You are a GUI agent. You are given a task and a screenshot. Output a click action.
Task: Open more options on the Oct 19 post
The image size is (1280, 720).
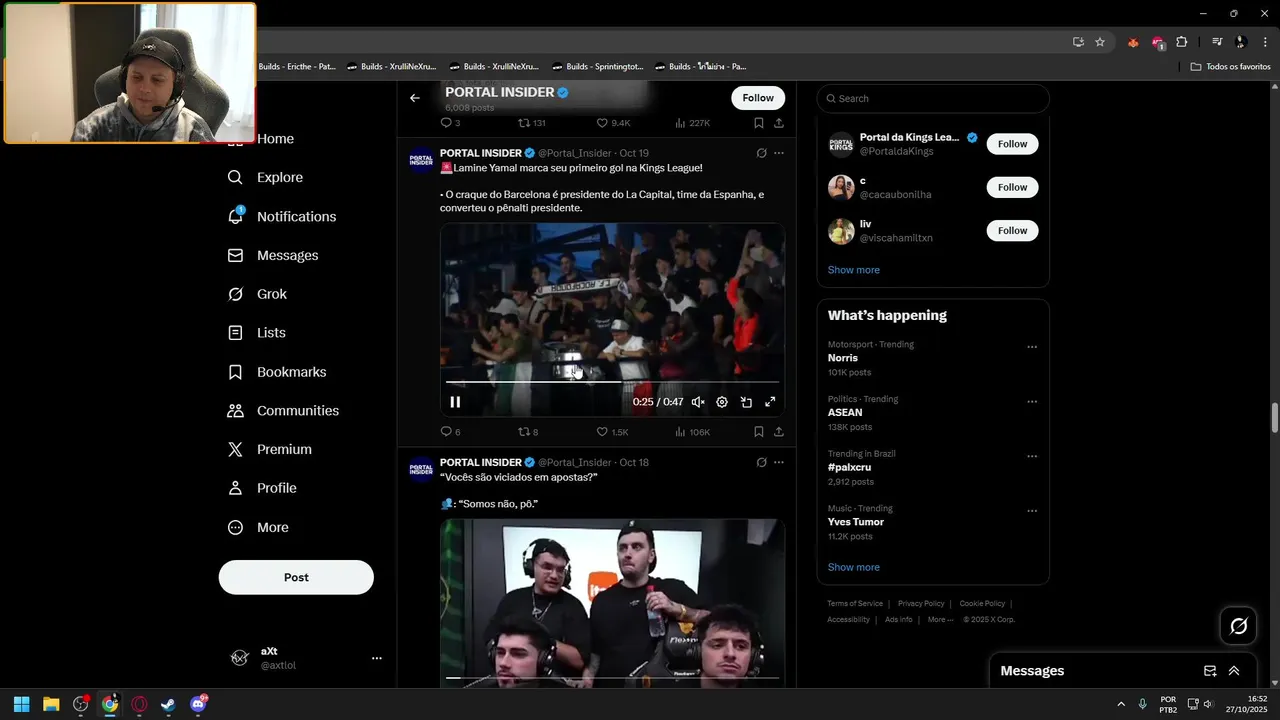779,153
